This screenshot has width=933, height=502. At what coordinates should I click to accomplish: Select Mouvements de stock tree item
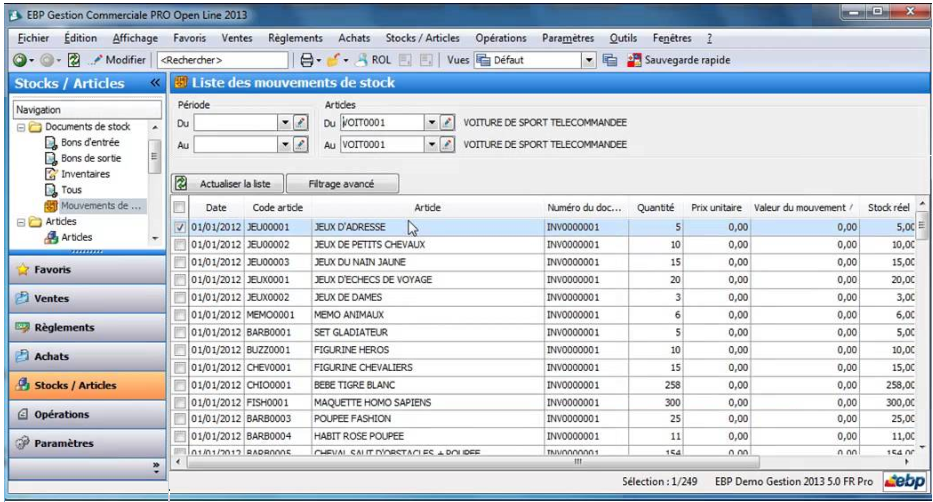pos(94,206)
